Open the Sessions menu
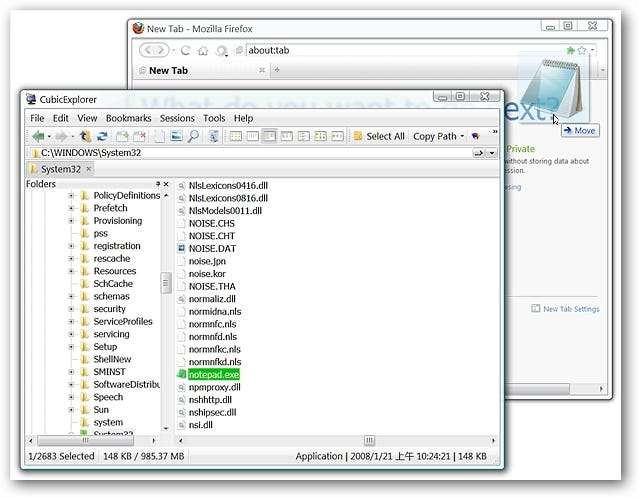Viewport: 639px width, 498px height. (177, 118)
